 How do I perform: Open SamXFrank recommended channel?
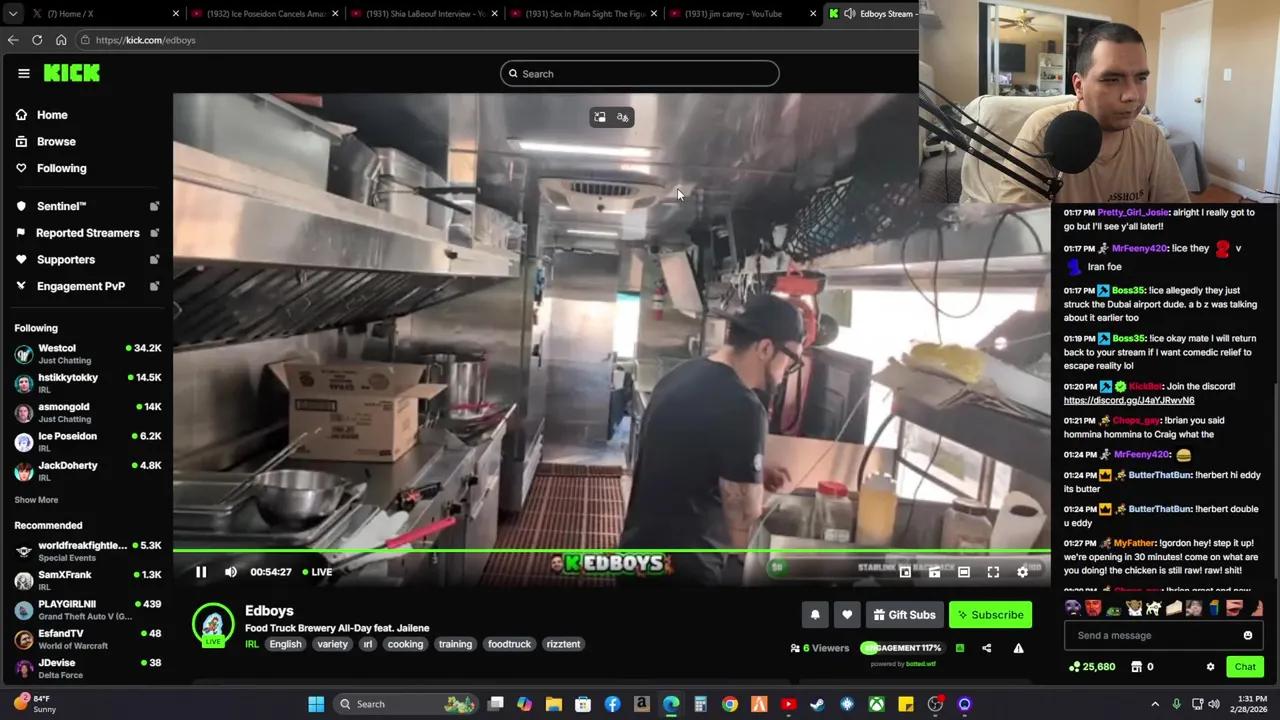pyautogui.click(x=88, y=580)
